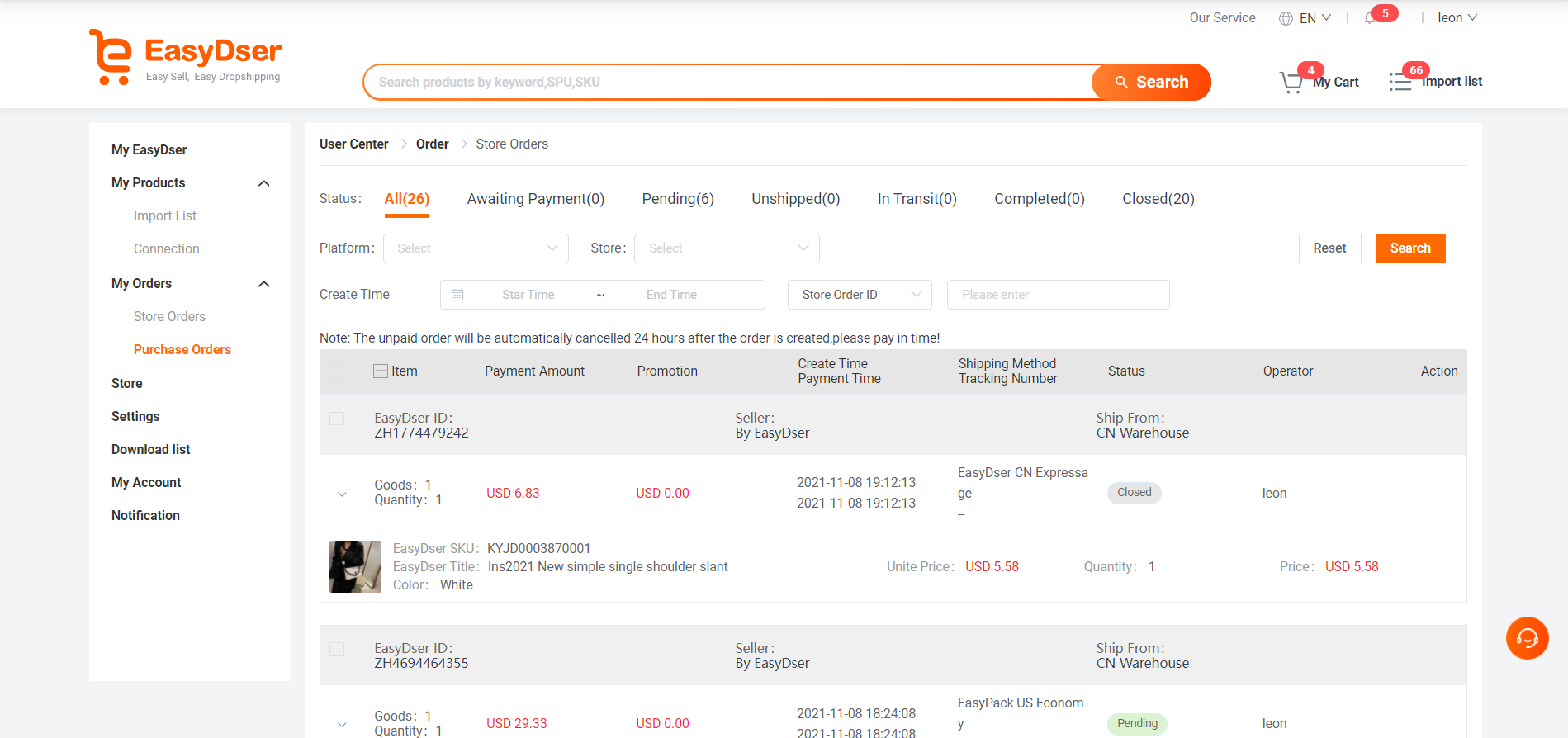
Task: Open Notification in sidebar
Action: coord(145,516)
